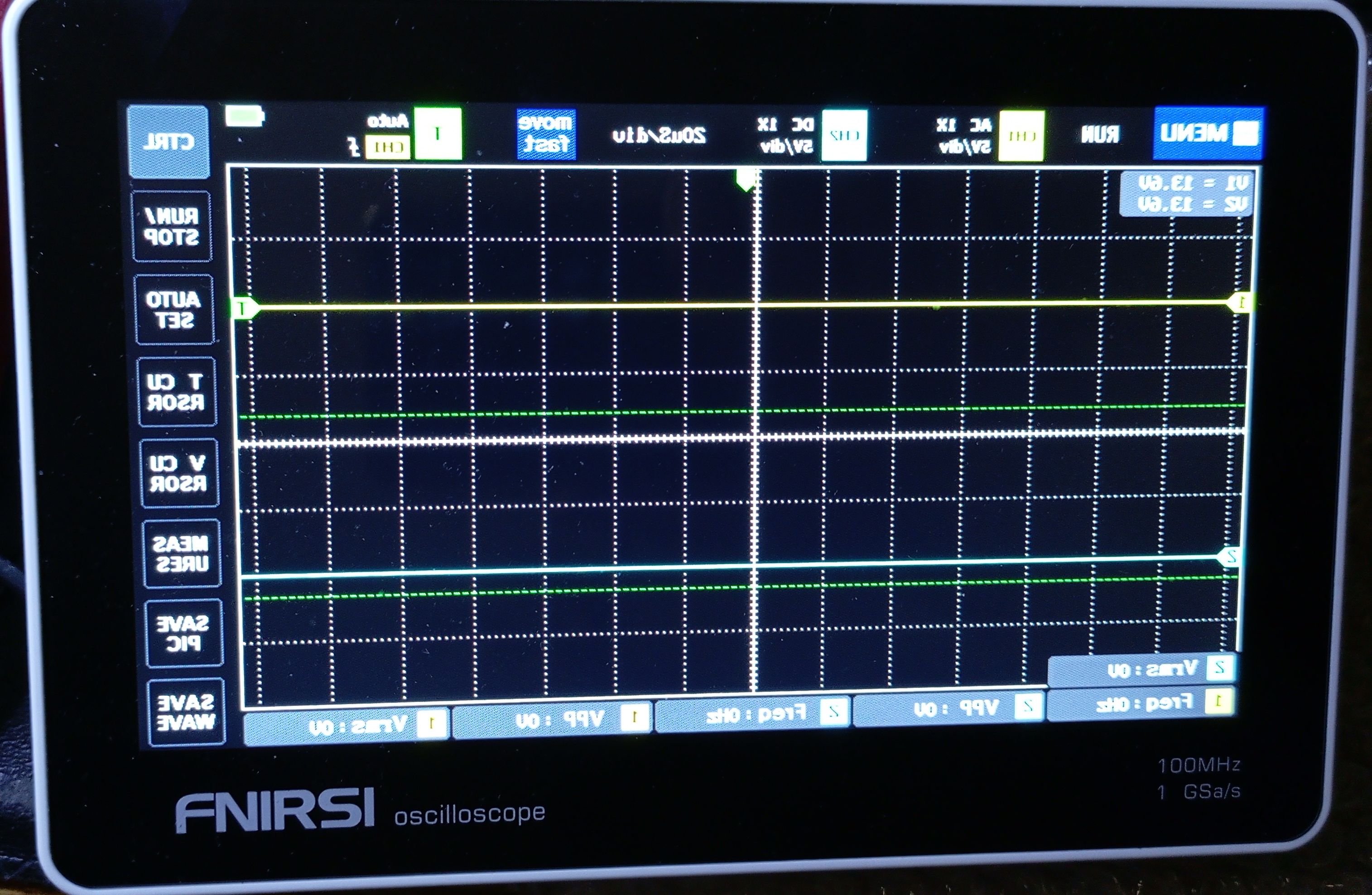Toggle the V CURSOR voltage cursors
Screen dimensions: 1372x895
pyautogui.click(x=179, y=473)
